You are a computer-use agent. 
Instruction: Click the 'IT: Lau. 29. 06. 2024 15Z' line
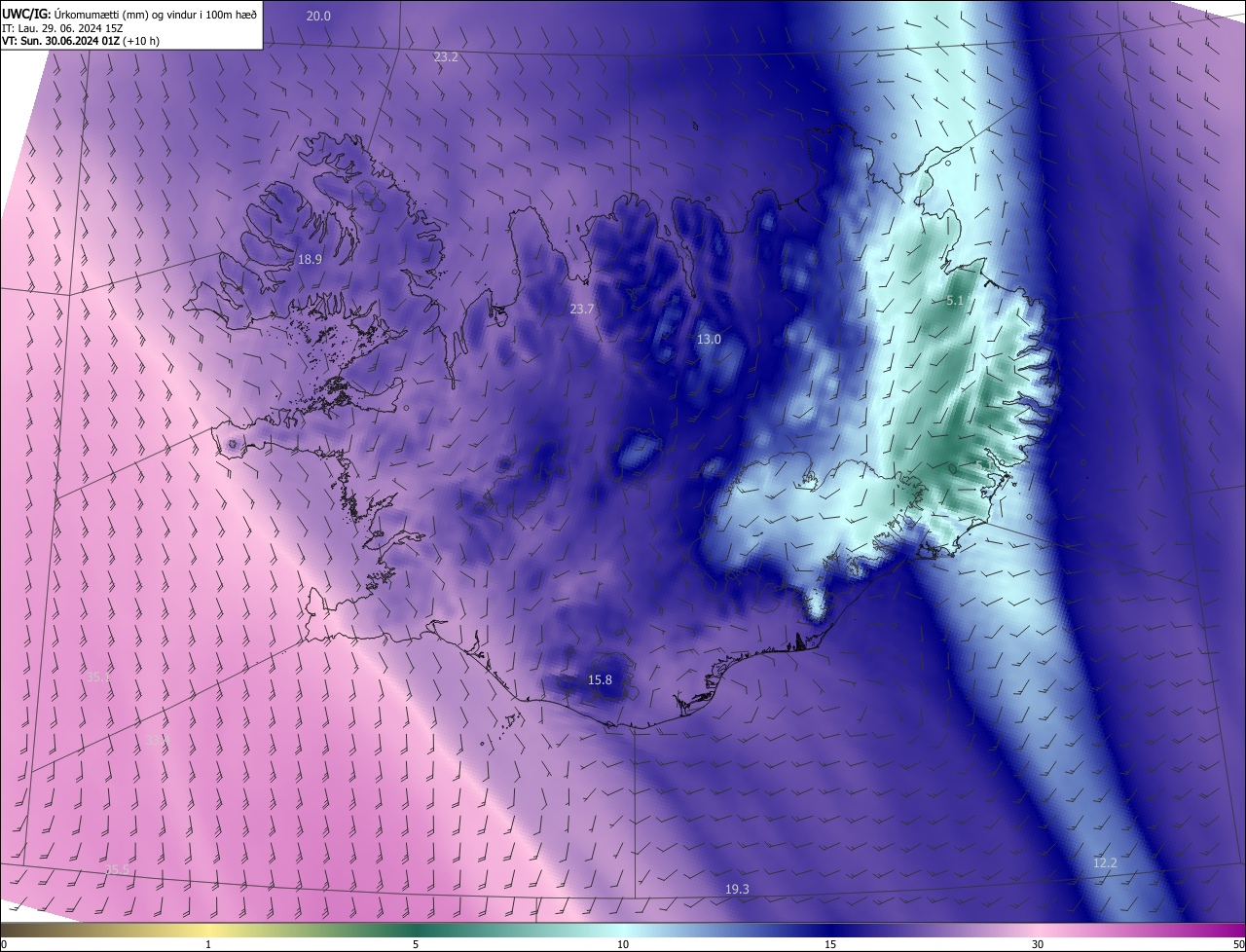coord(62,28)
